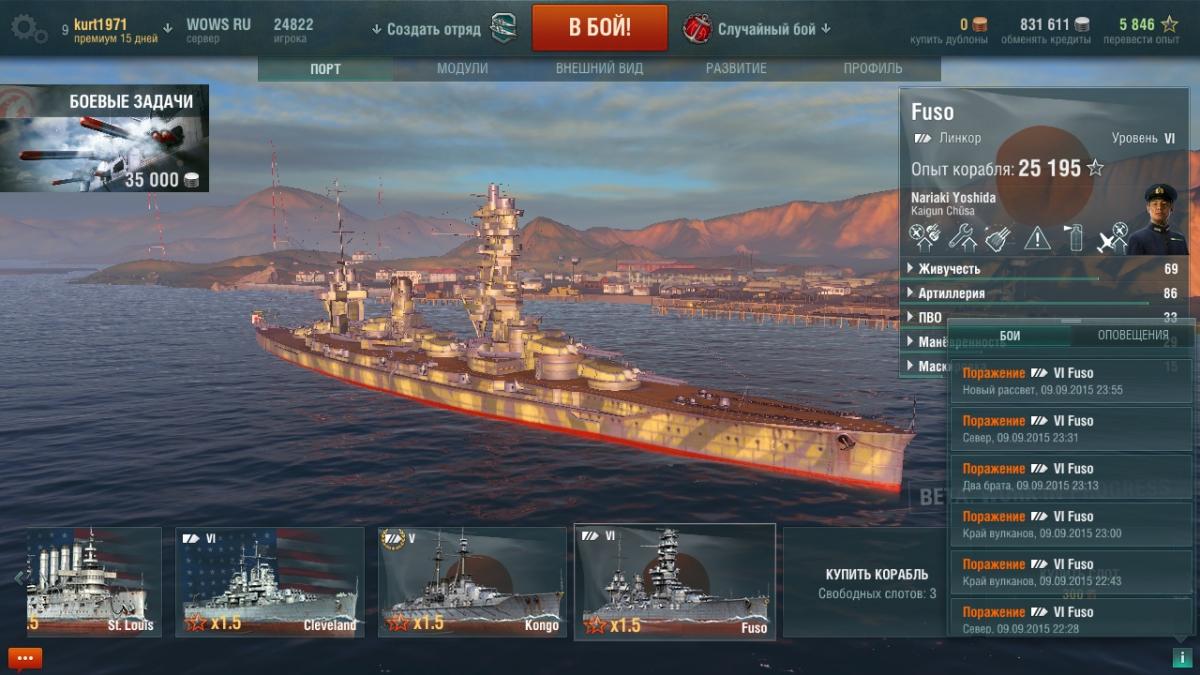The image size is (1200, 675).
Task: Open the orange chat bubble icon
Action: click(25, 658)
